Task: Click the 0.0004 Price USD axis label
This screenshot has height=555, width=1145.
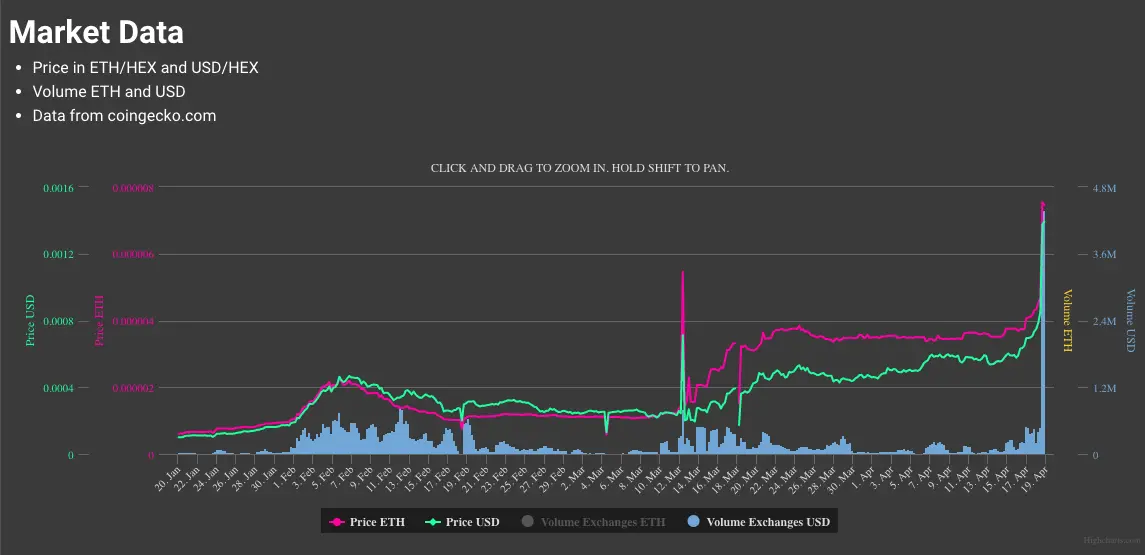Action: click(58, 388)
